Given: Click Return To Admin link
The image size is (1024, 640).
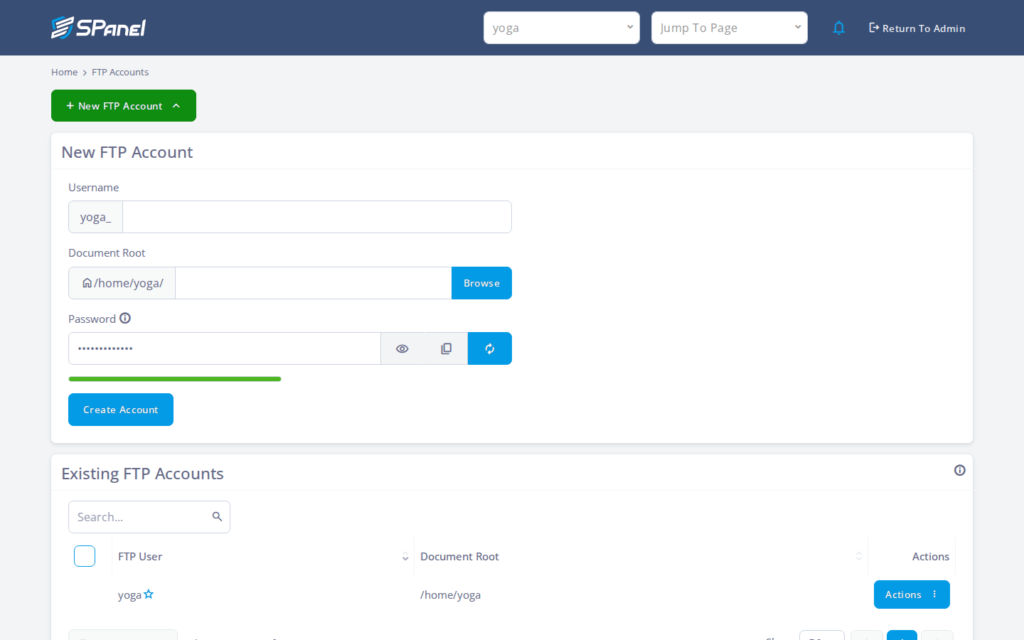Looking at the screenshot, I should coord(917,28).
